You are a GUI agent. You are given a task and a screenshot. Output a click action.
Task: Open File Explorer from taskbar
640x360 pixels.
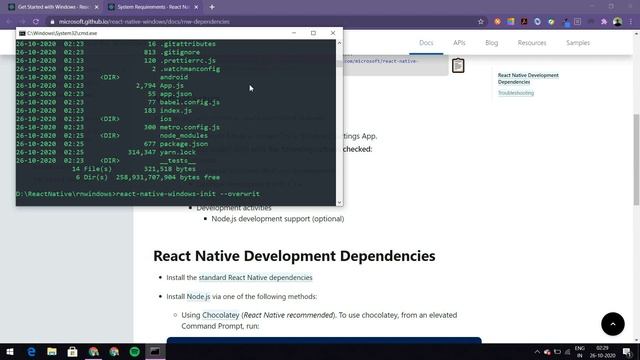tap(52, 351)
